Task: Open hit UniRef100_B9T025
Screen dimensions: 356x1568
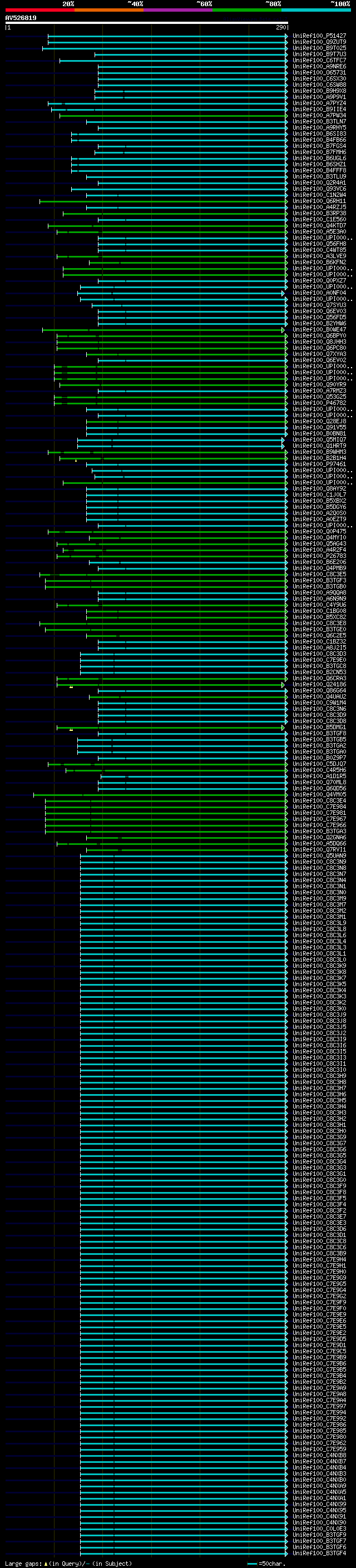Action: 319,48
